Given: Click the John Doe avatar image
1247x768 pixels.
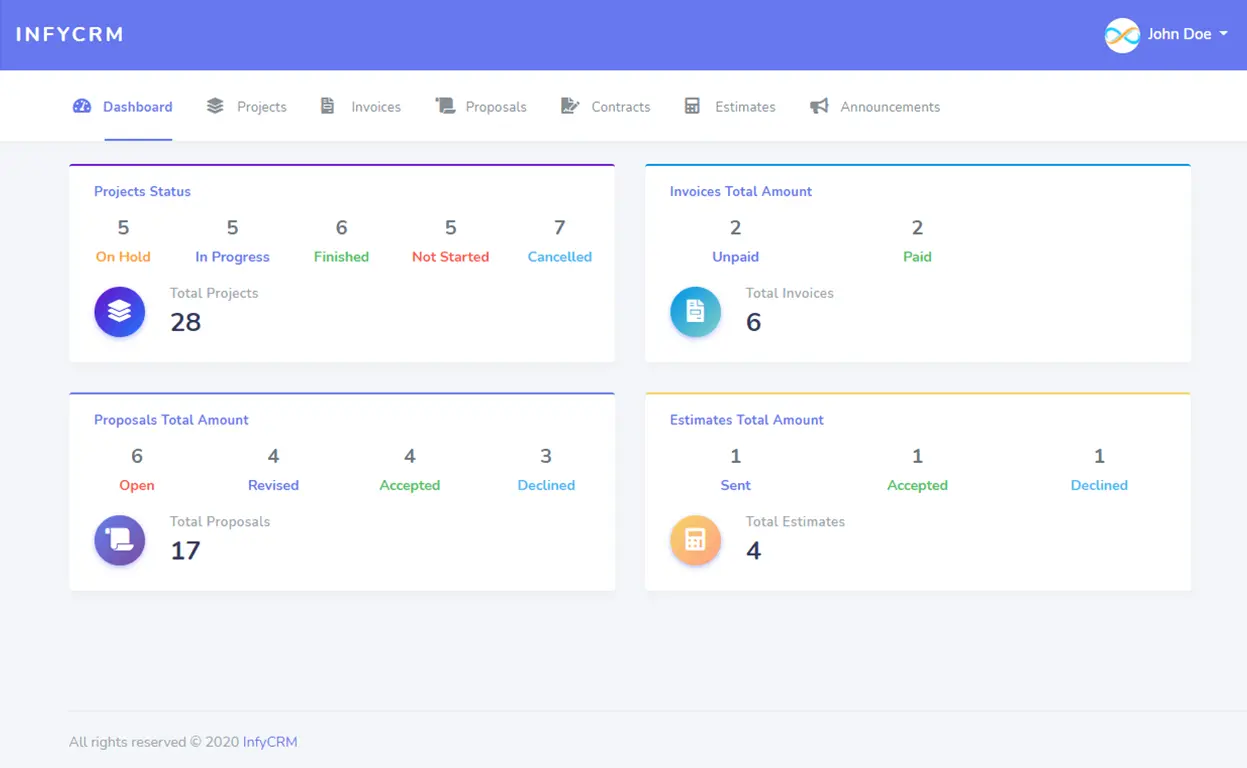Looking at the screenshot, I should 1122,35.
